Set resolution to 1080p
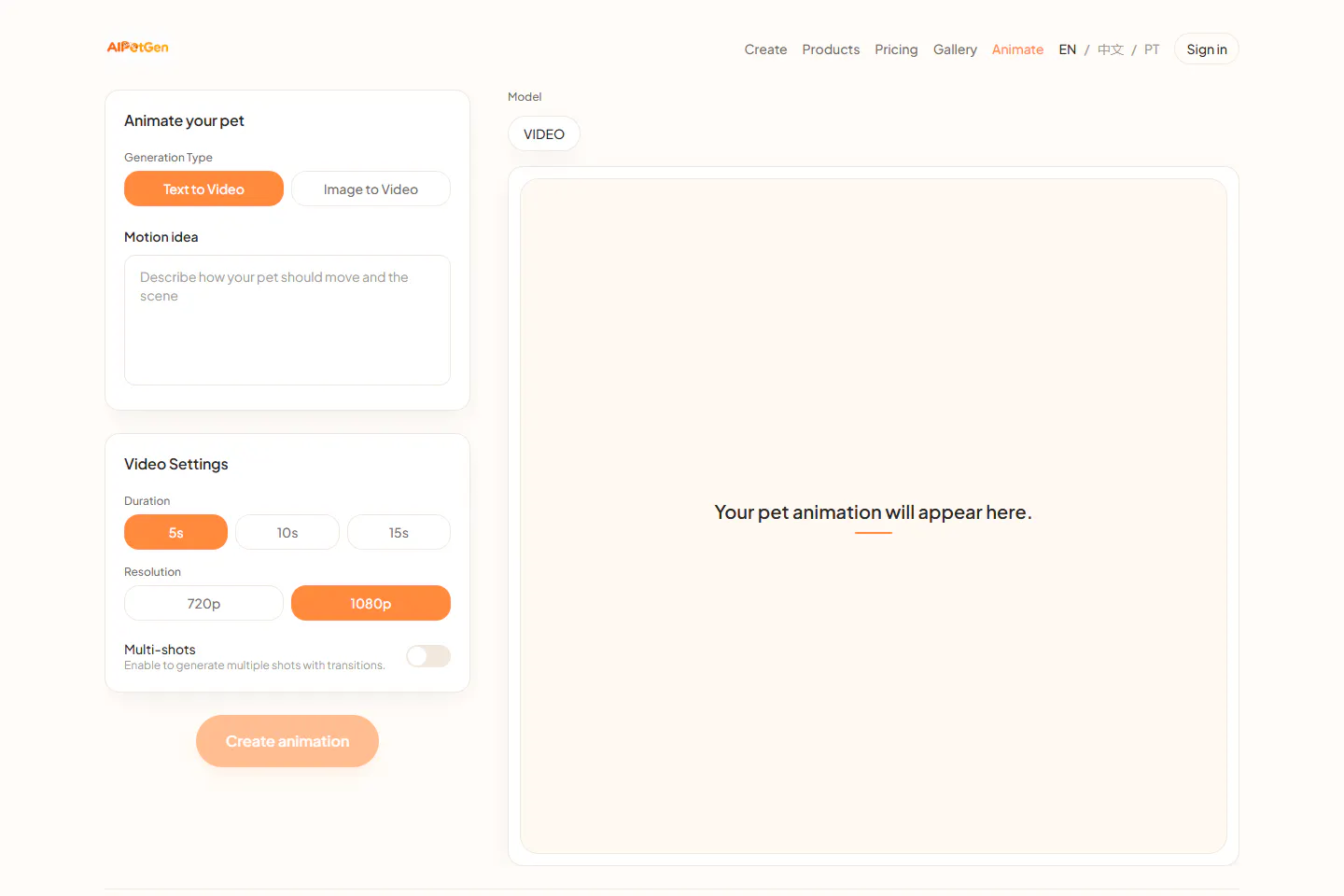1344x896 pixels. tap(371, 603)
